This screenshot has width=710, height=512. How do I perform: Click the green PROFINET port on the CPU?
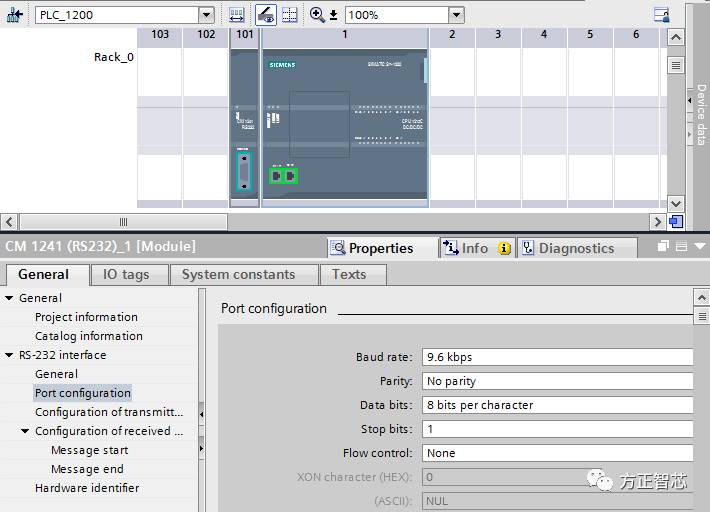tap(283, 175)
